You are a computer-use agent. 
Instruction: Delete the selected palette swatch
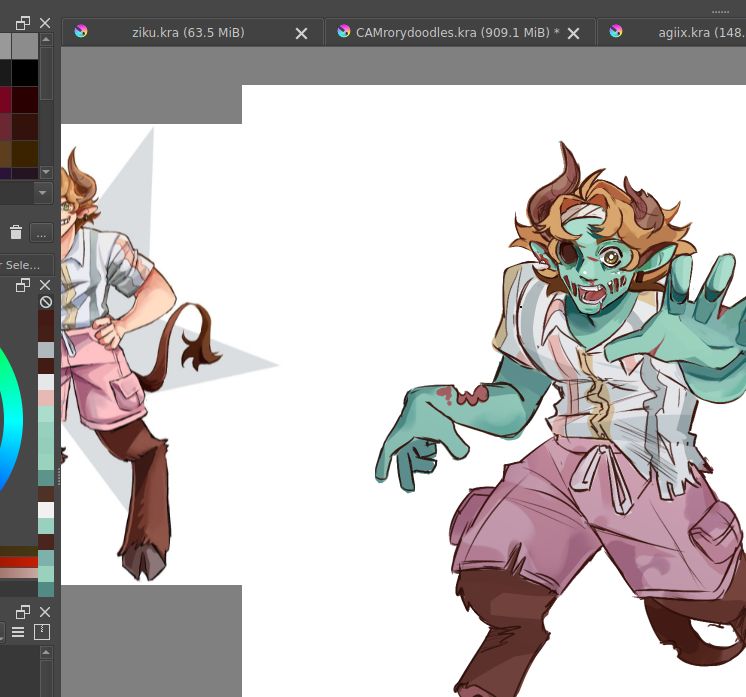pyautogui.click(x=16, y=233)
